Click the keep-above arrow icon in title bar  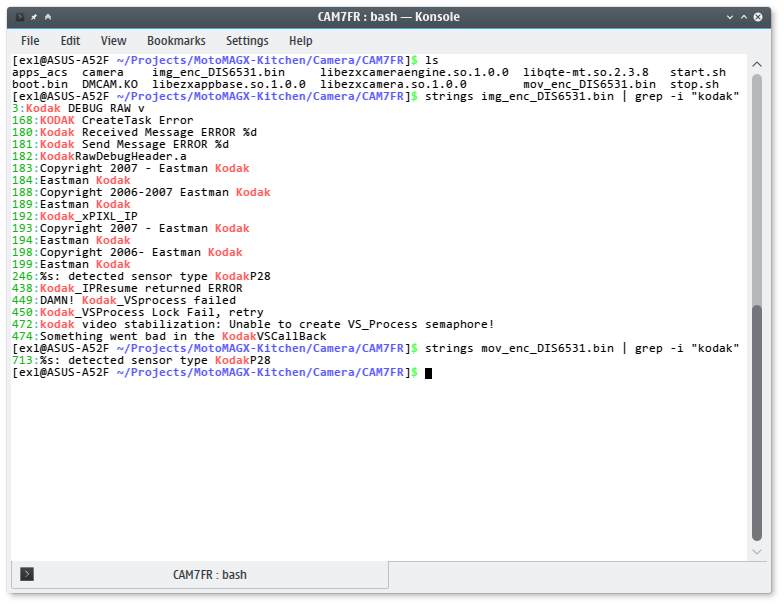pos(48,17)
